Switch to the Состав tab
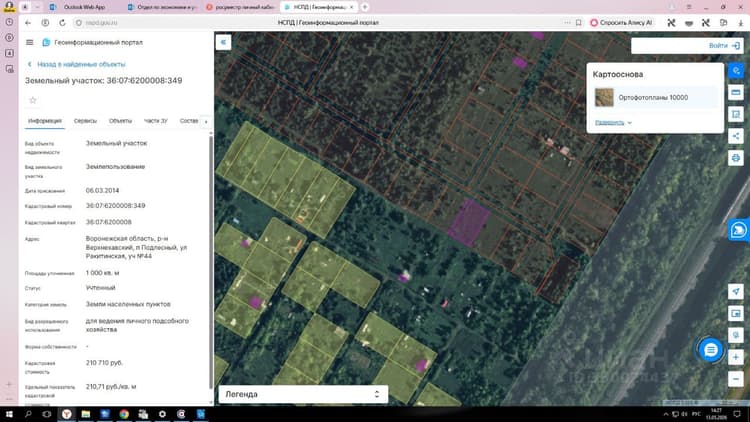 click(x=189, y=121)
